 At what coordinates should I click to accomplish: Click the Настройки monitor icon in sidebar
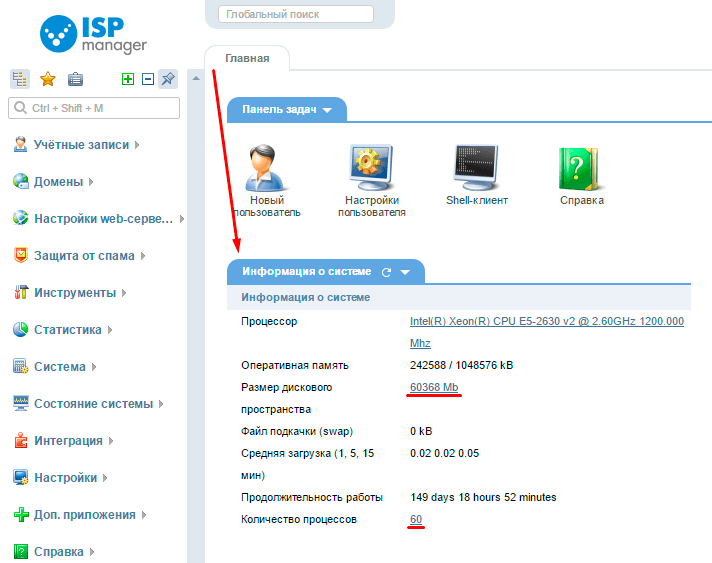point(20,478)
